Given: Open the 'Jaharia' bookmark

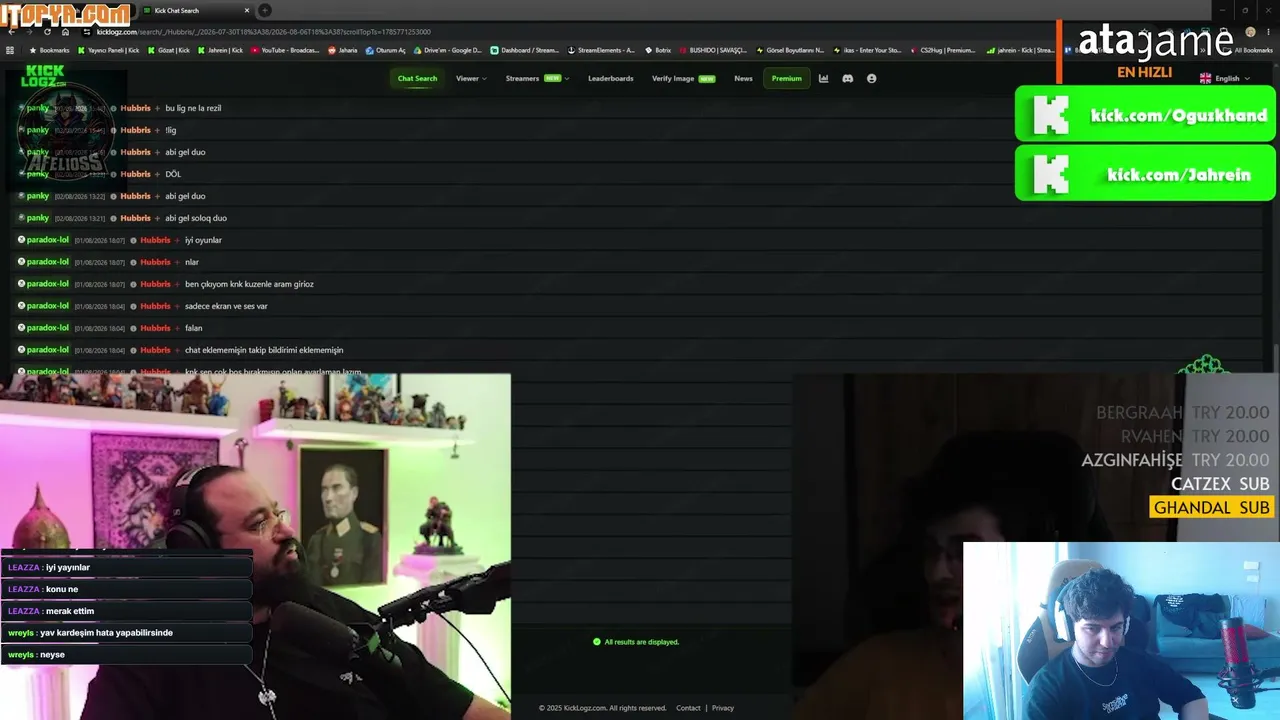Looking at the screenshot, I should [x=342, y=50].
